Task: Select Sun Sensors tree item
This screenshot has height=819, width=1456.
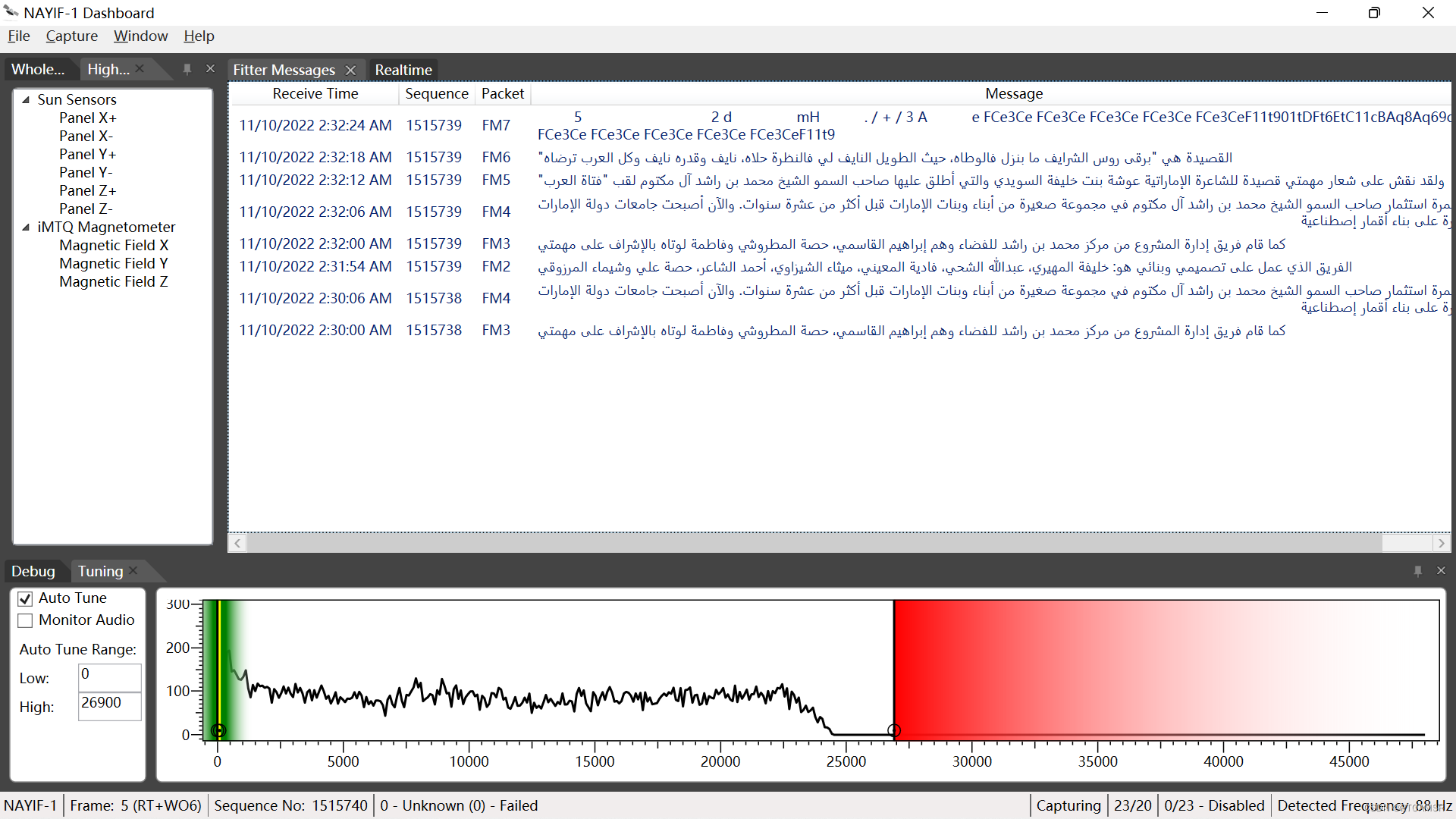Action: pyautogui.click(x=77, y=99)
